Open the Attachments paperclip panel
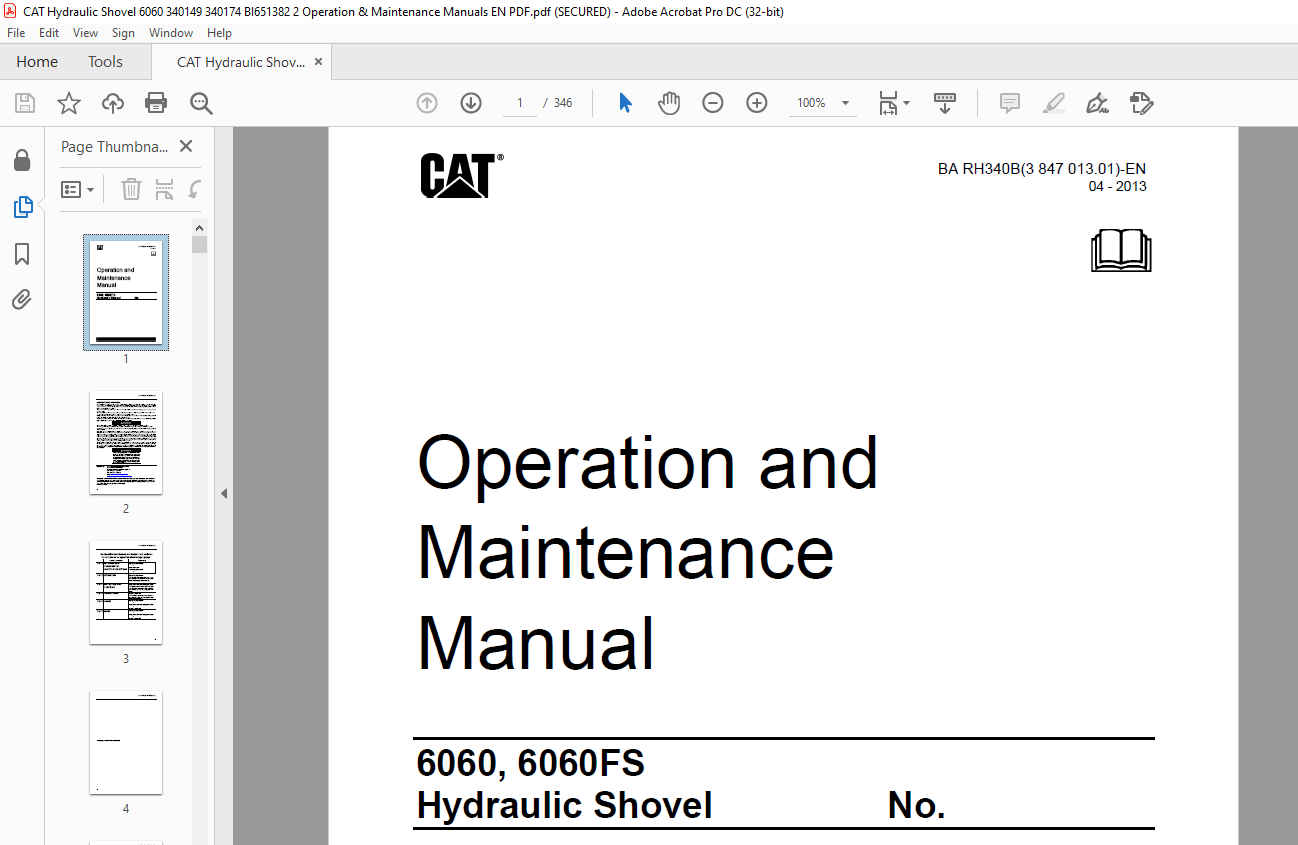1298x845 pixels. pyautogui.click(x=22, y=299)
